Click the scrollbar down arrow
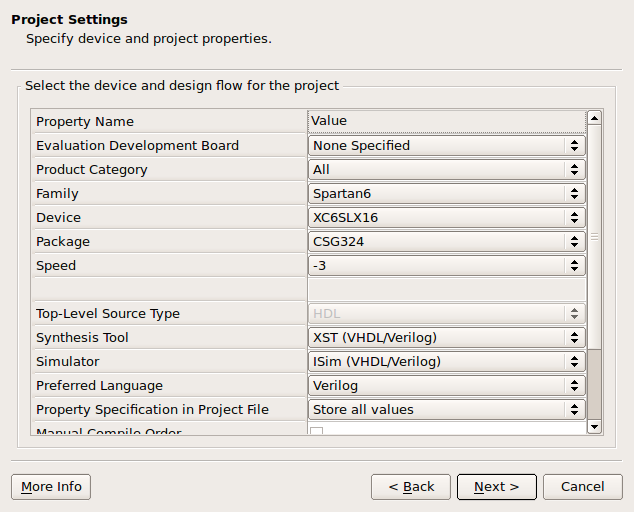This screenshot has width=634, height=512. point(594,427)
